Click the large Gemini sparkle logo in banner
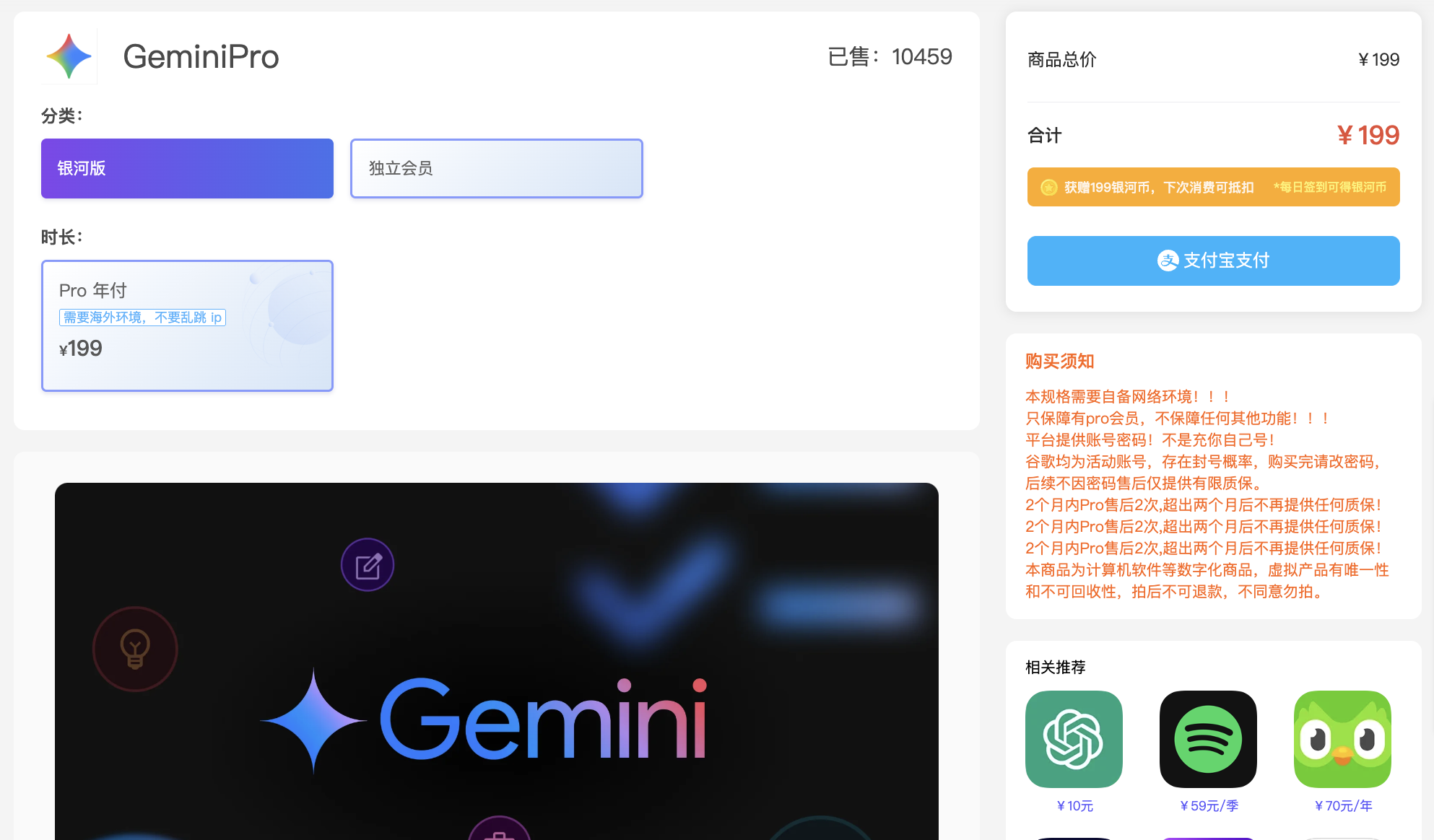 click(313, 719)
